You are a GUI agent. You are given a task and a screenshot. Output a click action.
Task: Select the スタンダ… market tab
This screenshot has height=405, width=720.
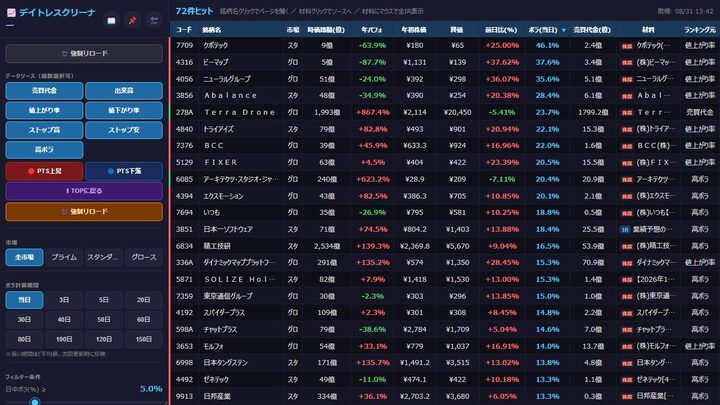(x=104, y=258)
